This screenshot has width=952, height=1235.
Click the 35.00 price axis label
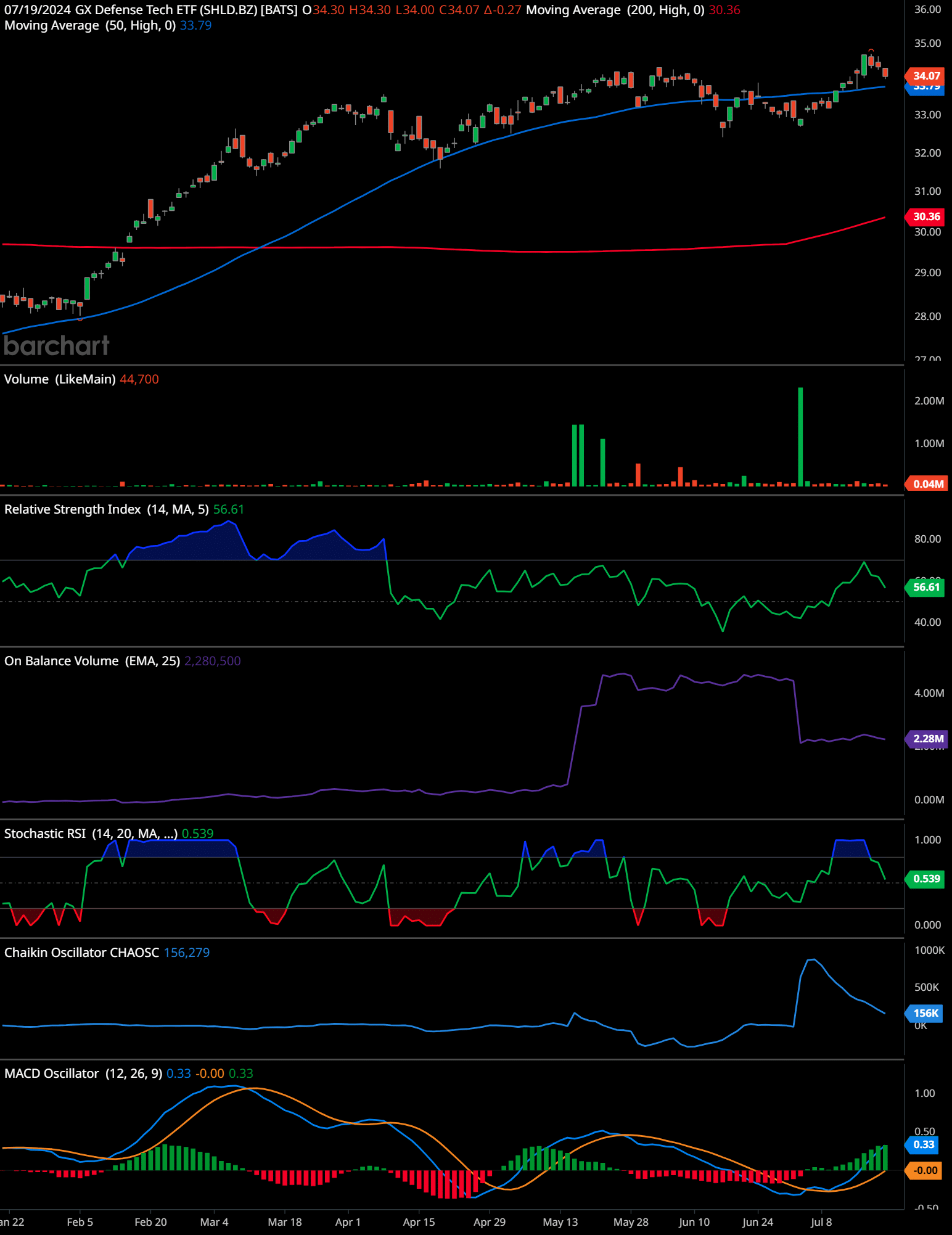927,43
